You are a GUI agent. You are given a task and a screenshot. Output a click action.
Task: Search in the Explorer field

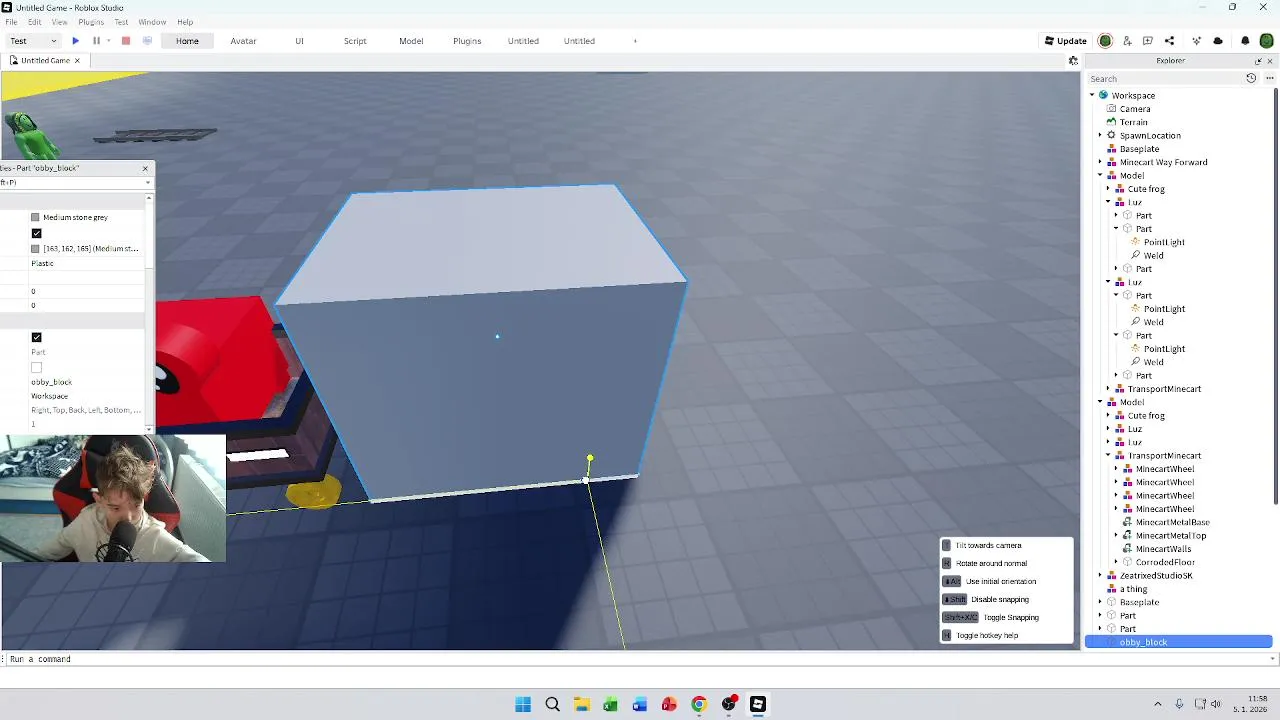(x=1165, y=78)
